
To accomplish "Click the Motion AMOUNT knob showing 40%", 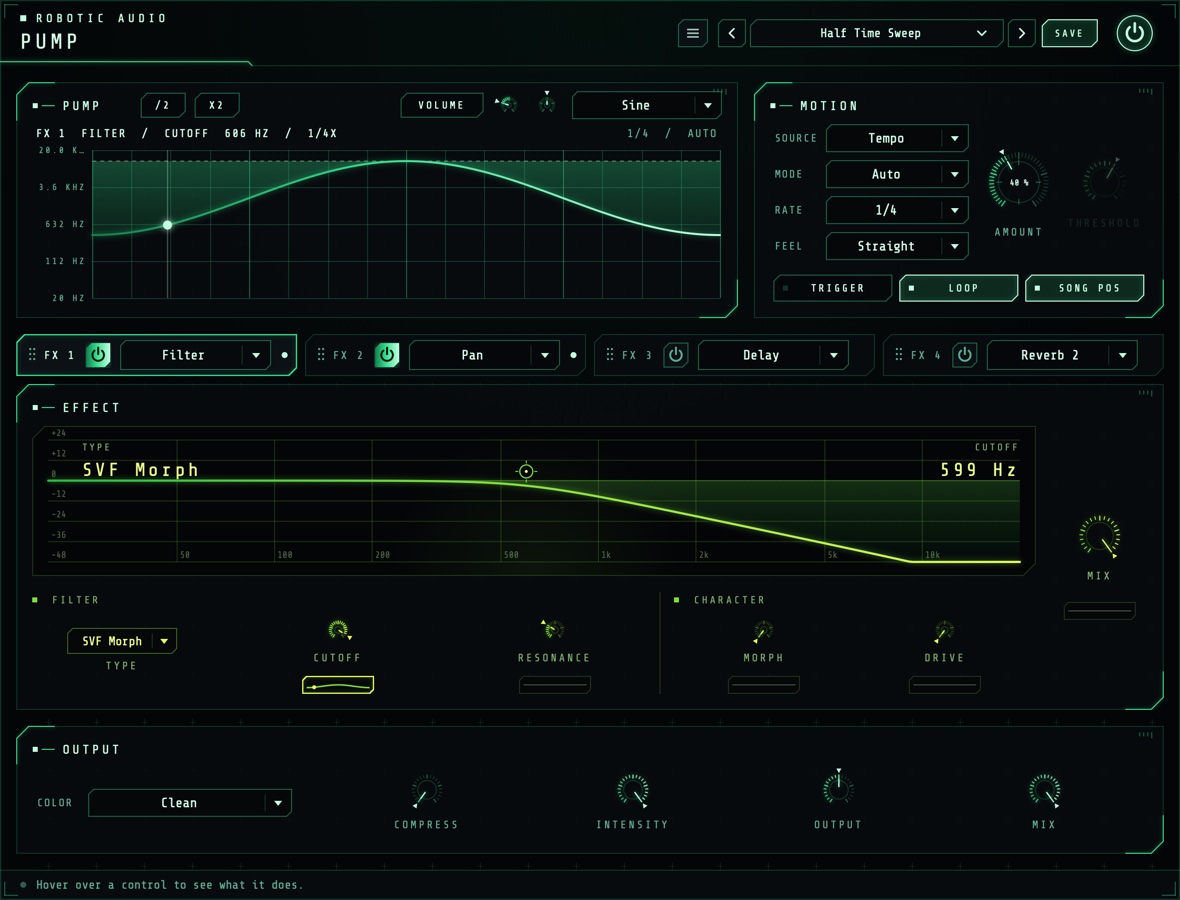I will (1017, 181).
